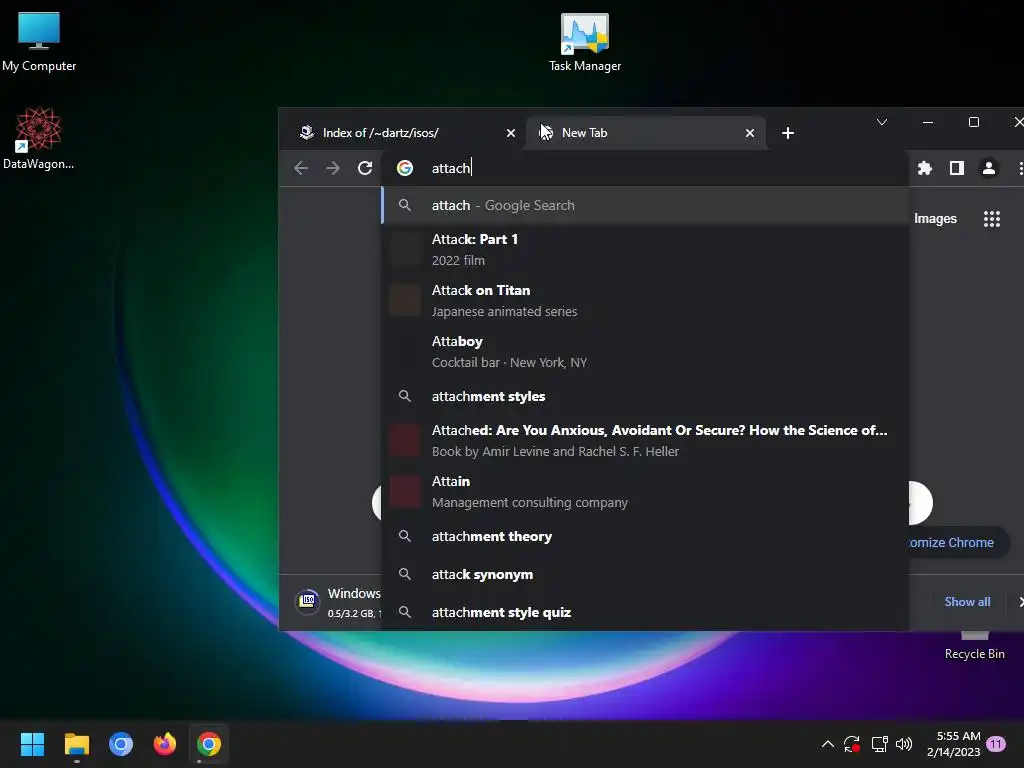This screenshot has height=768, width=1024.
Task: Click the address bar with attach
Action: pyautogui.click(x=647, y=168)
